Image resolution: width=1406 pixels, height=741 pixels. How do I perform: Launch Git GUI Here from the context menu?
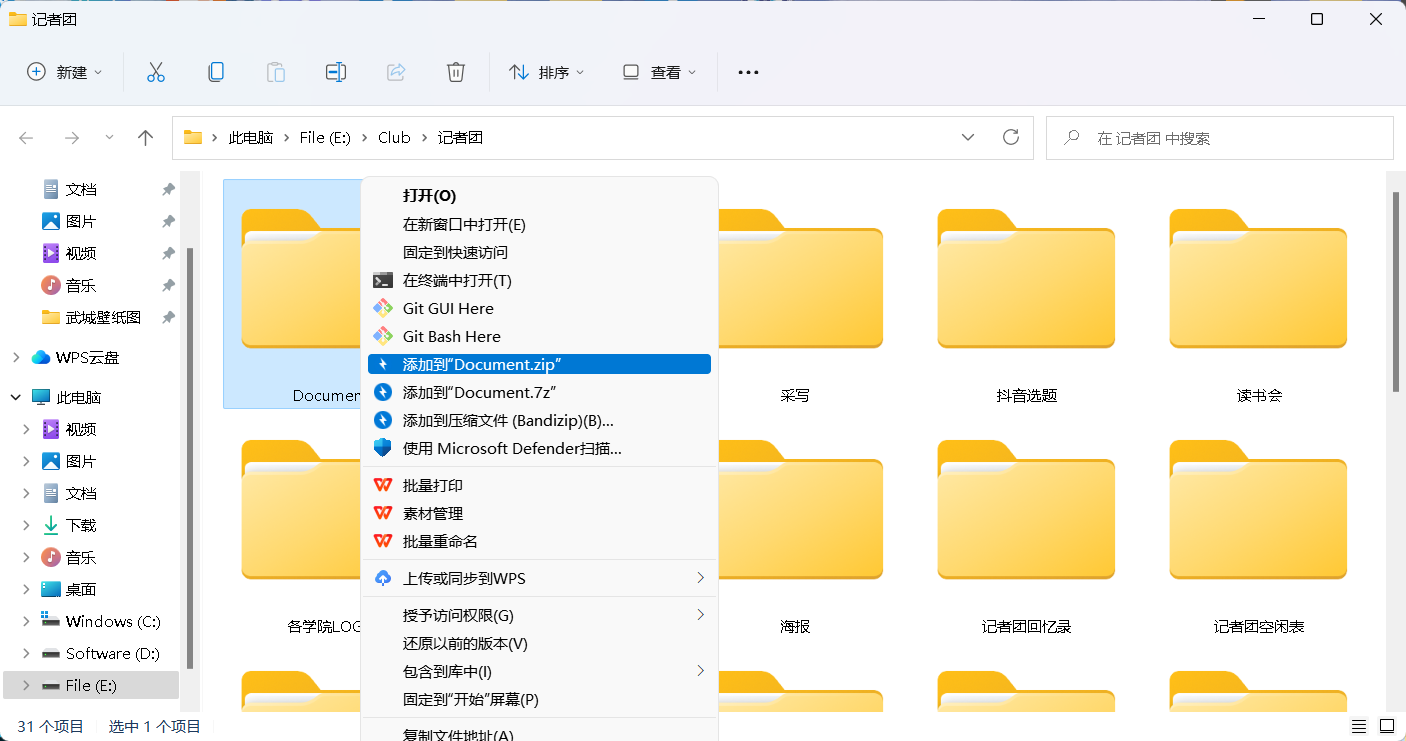click(x=540, y=309)
